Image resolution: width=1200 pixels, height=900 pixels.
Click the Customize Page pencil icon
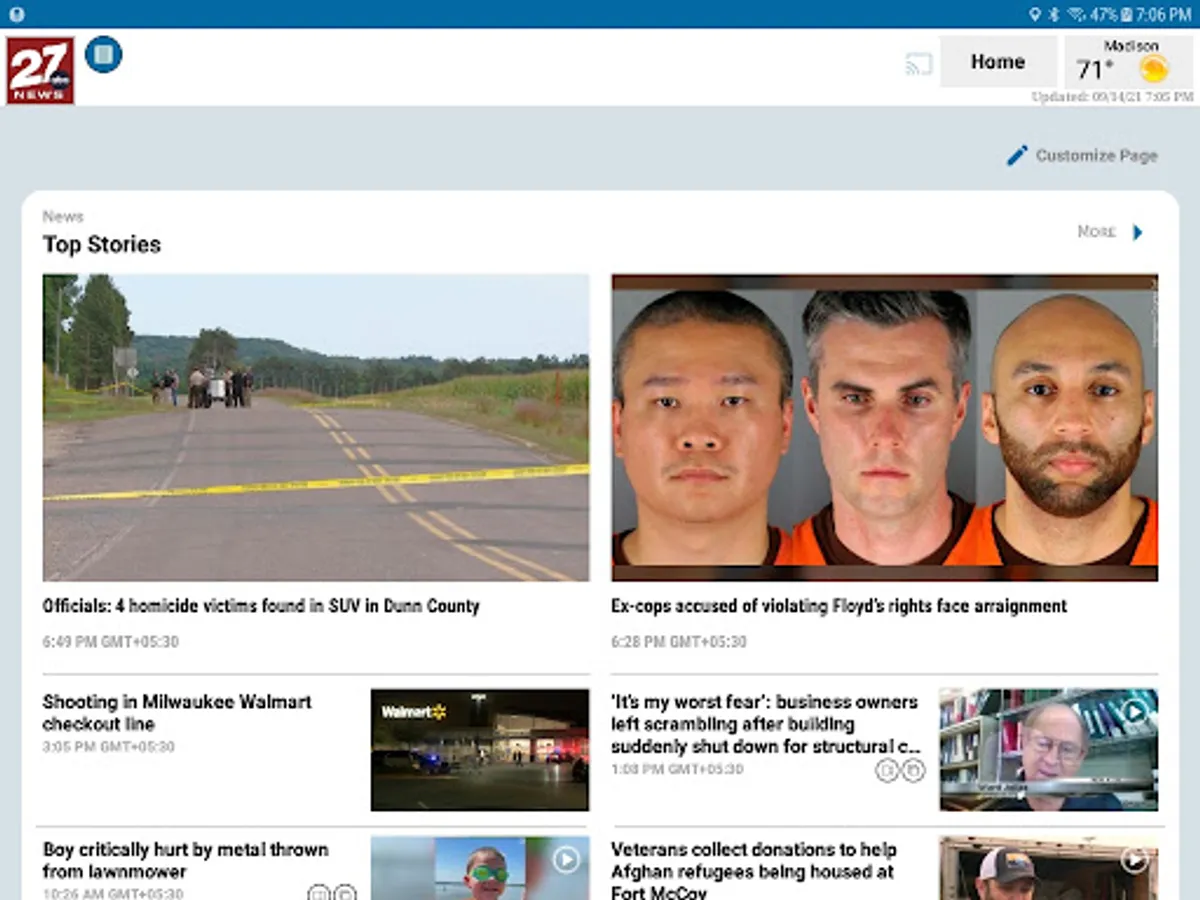click(1017, 155)
